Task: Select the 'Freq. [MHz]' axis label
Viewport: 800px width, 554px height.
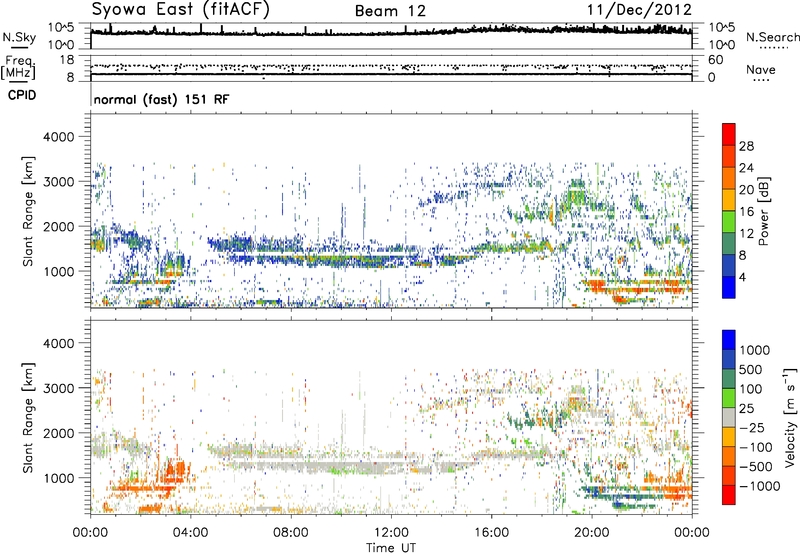Action: 18,67
